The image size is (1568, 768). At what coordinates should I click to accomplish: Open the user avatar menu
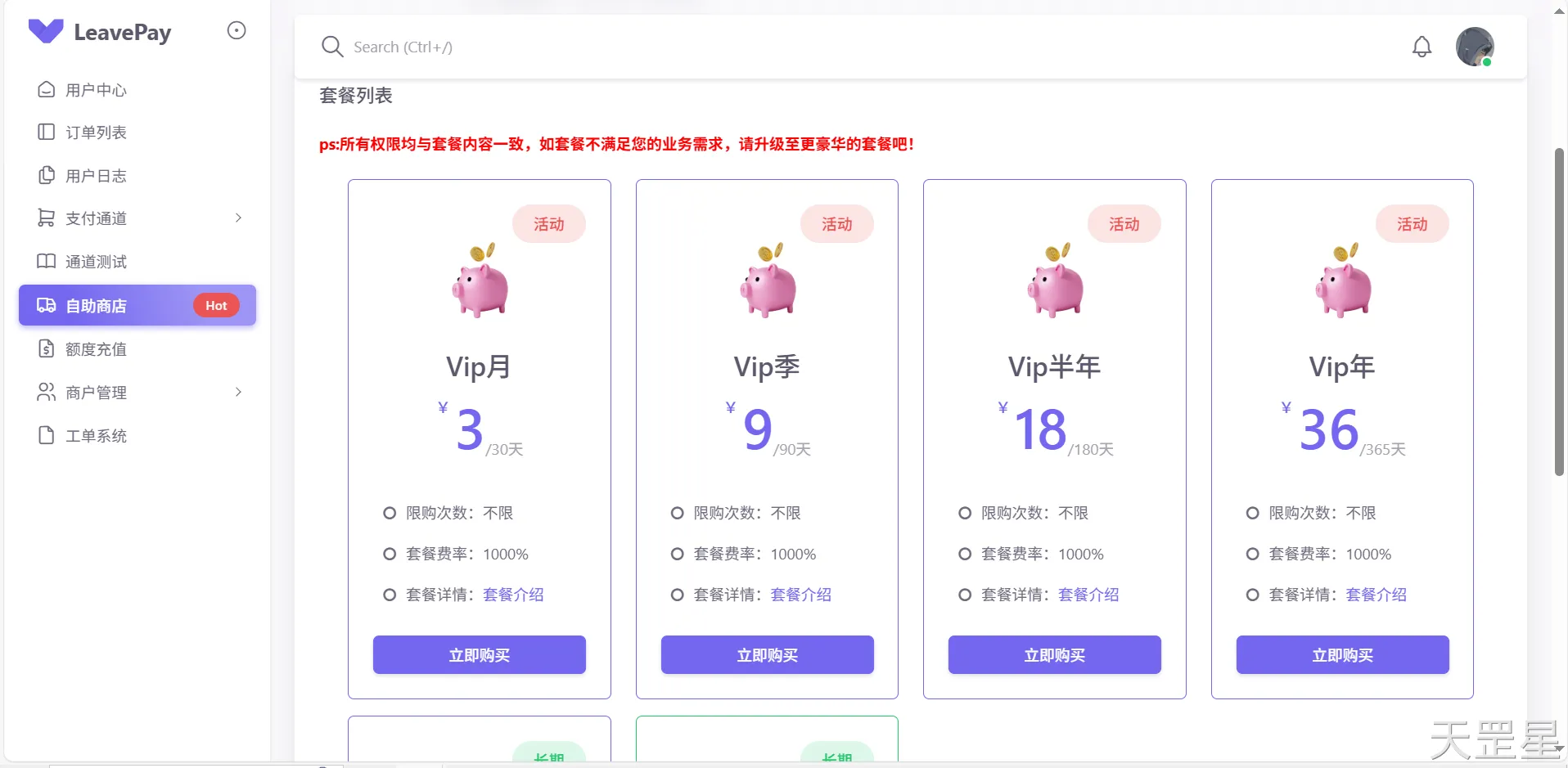coord(1475,47)
